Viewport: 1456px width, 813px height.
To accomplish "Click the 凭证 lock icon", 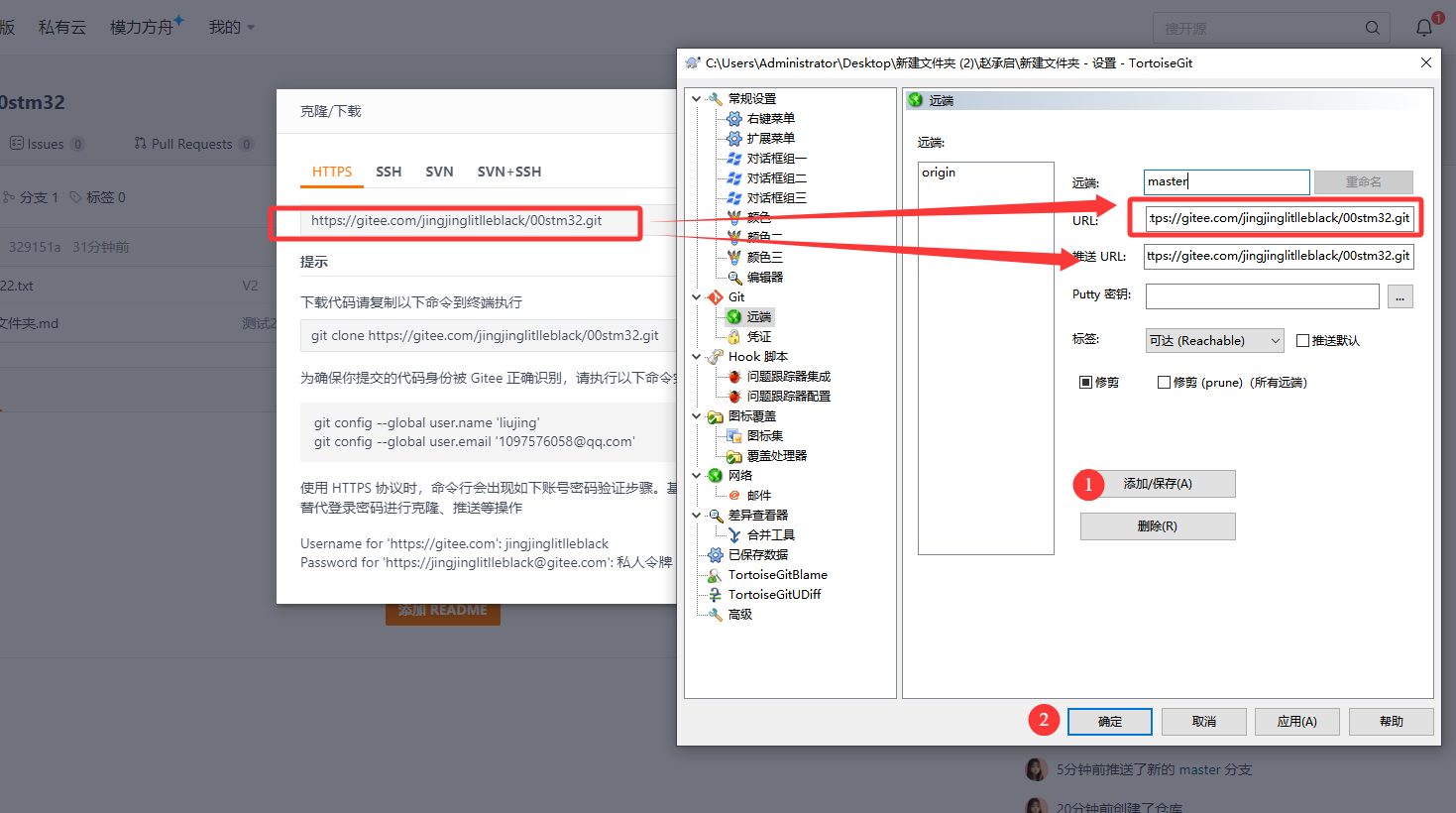I will tap(734, 337).
